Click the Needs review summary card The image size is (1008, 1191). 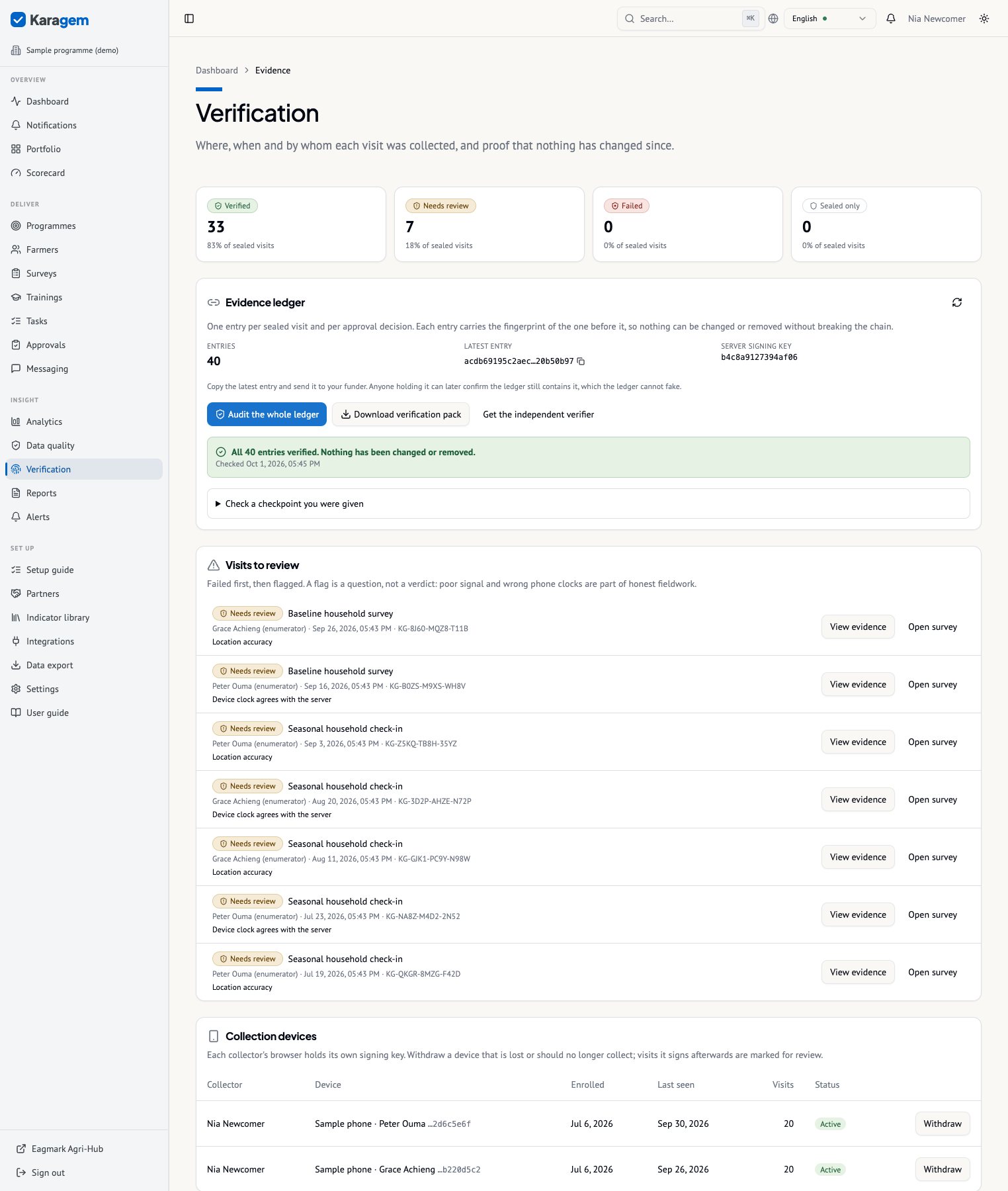pyautogui.click(x=489, y=224)
